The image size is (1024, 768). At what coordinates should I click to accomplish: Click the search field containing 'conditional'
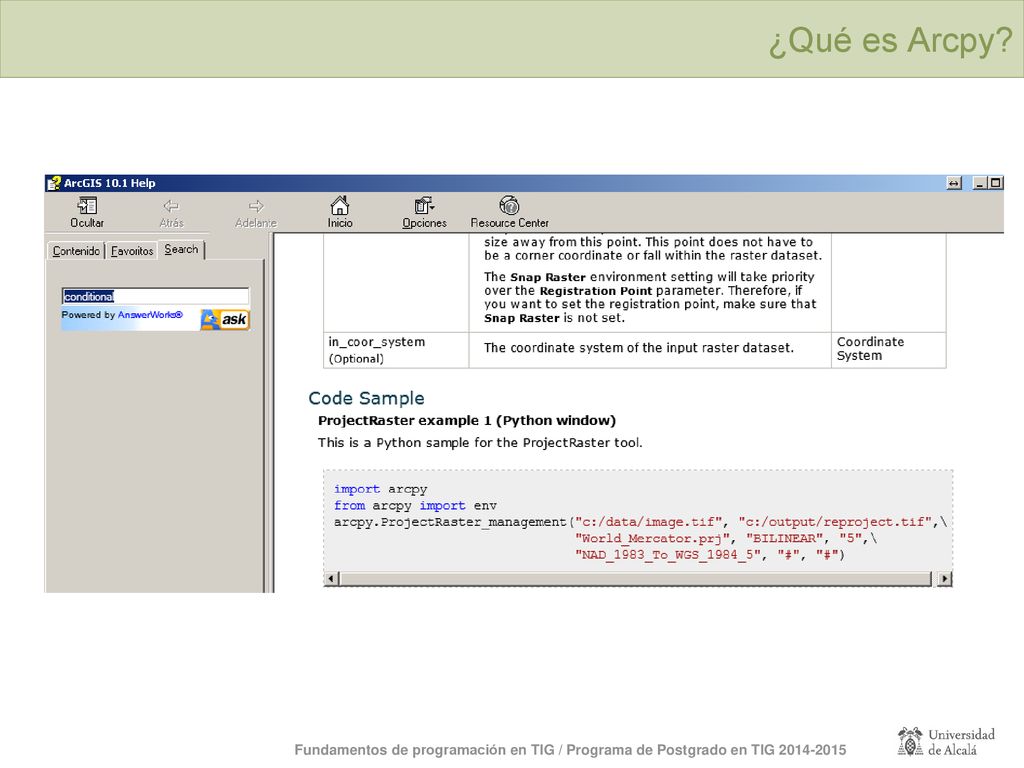pos(155,296)
